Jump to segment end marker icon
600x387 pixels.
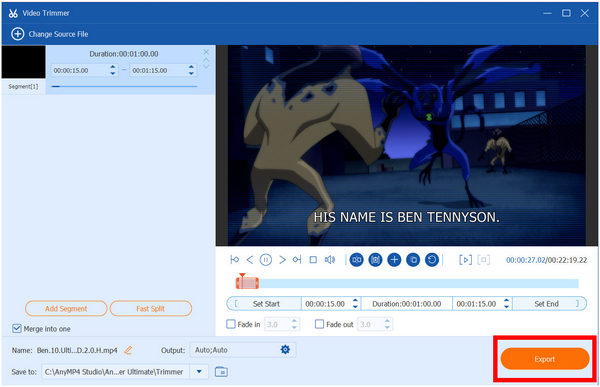tap(297, 260)
